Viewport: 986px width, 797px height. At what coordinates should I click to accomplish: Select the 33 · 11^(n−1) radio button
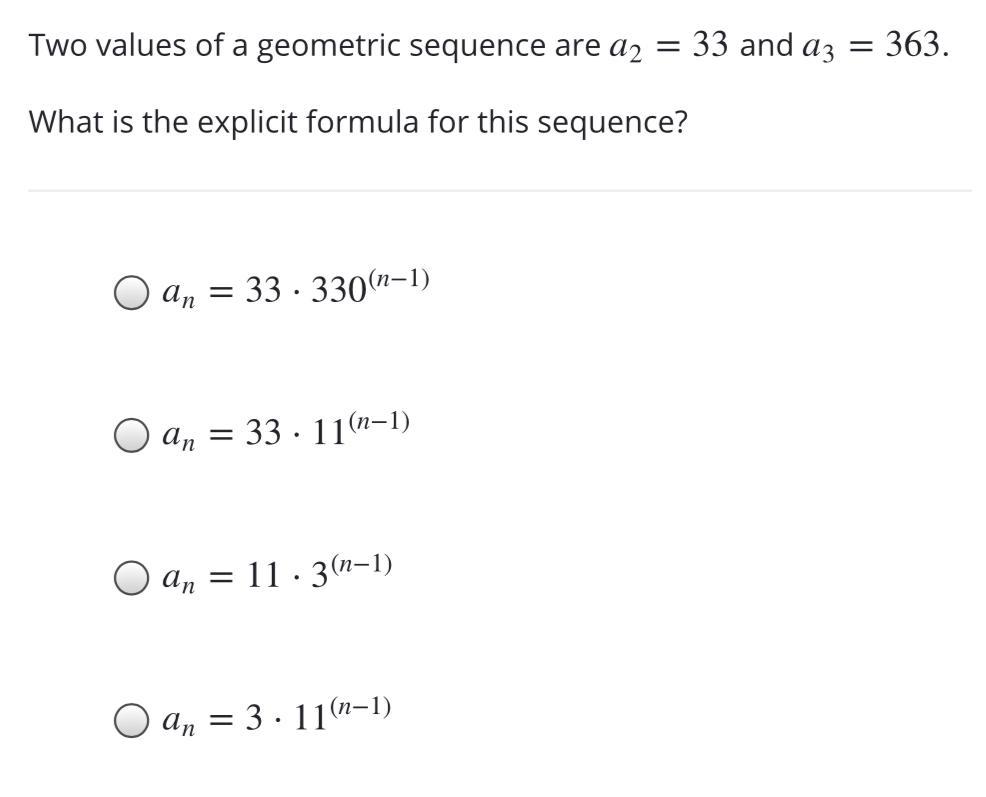pos(131,435)
